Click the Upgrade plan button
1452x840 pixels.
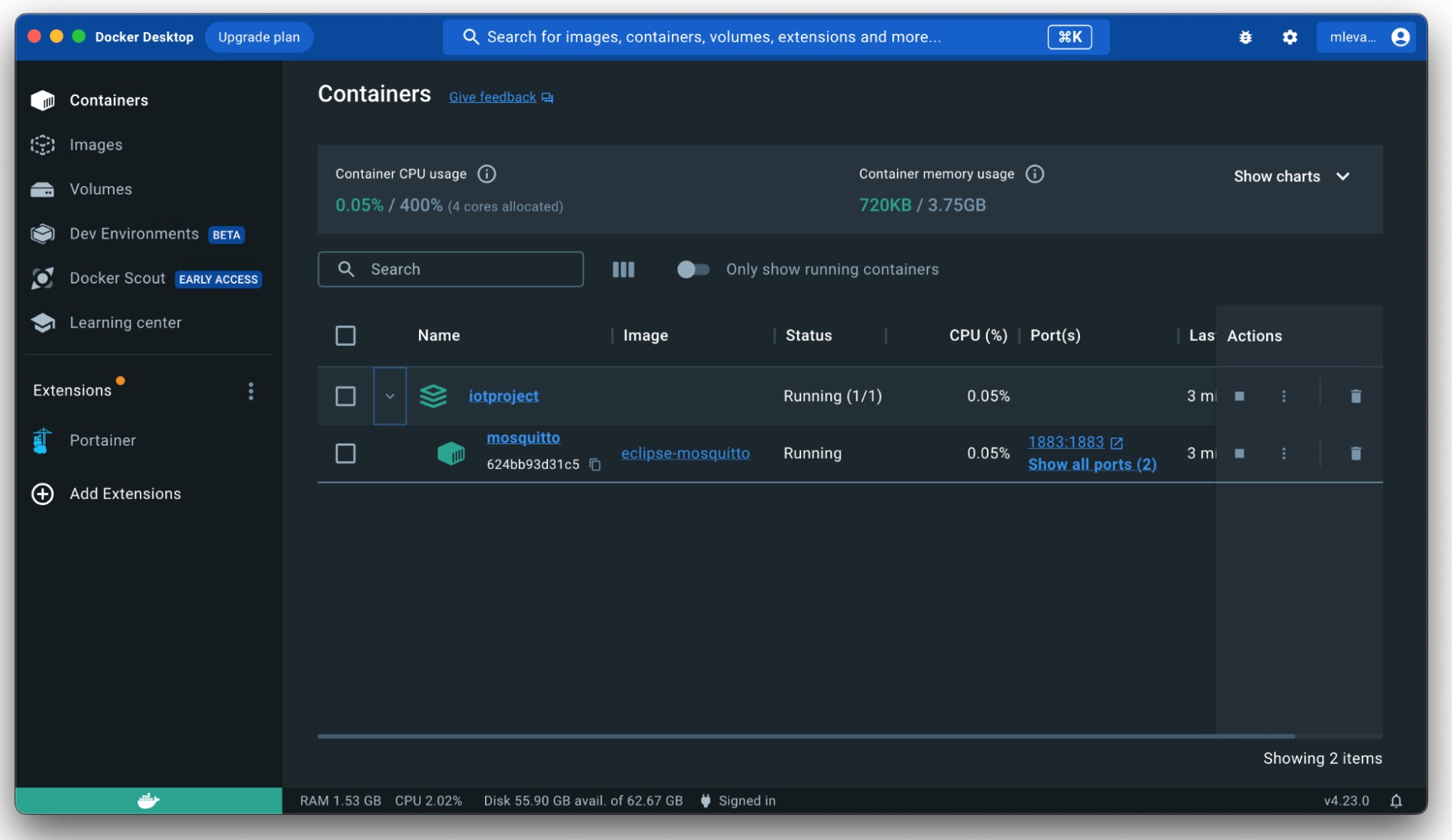tap(259, 37)
